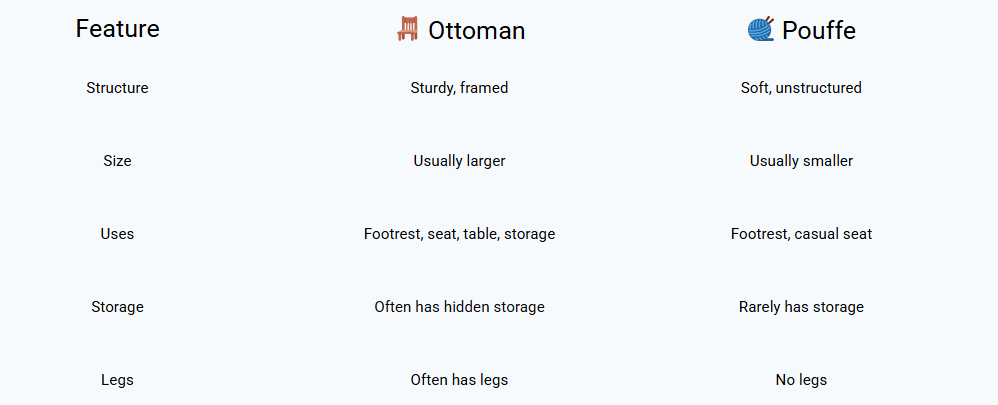998x405 pixels.
Task: Click the chair icon beside Ottoman
Action: click(x=407, y=29)
